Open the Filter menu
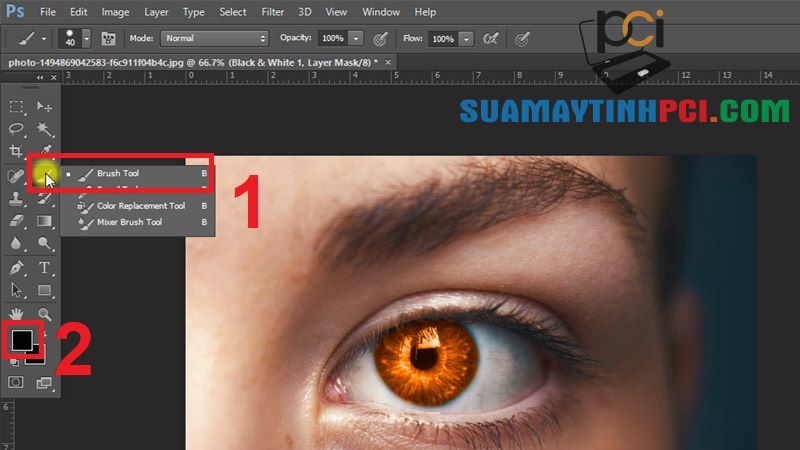The height and width of the screenshot is (450, 800). 272,12
